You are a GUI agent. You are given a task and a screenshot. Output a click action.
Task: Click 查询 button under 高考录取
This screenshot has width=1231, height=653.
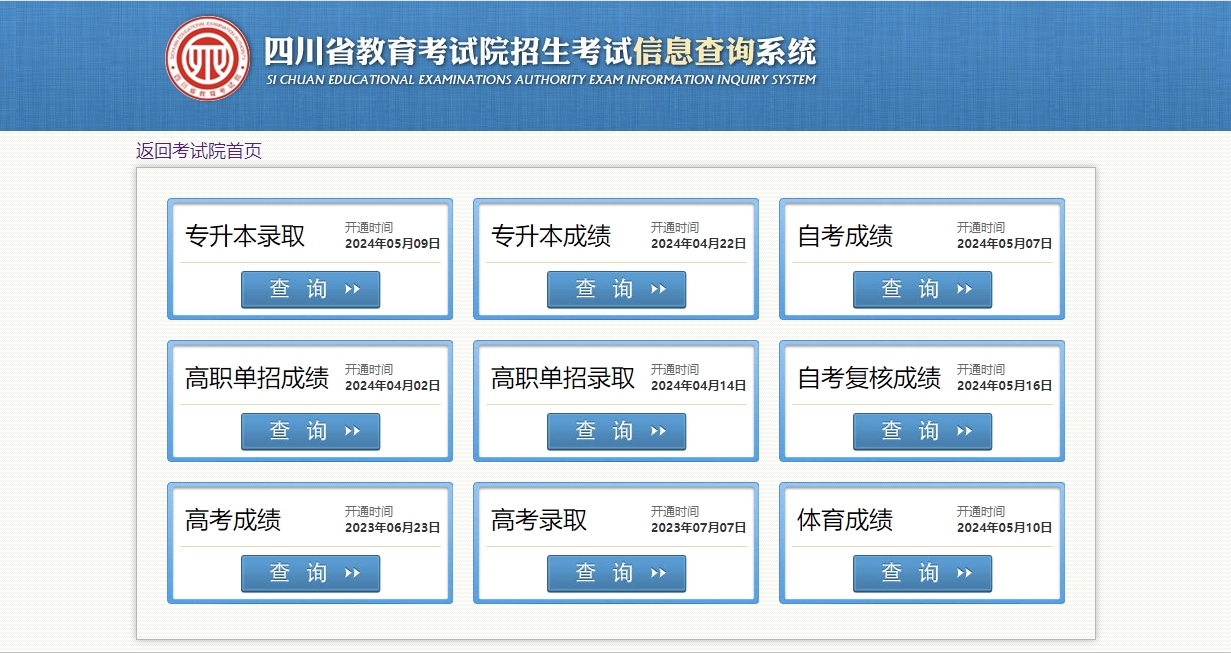pos(616,573)
